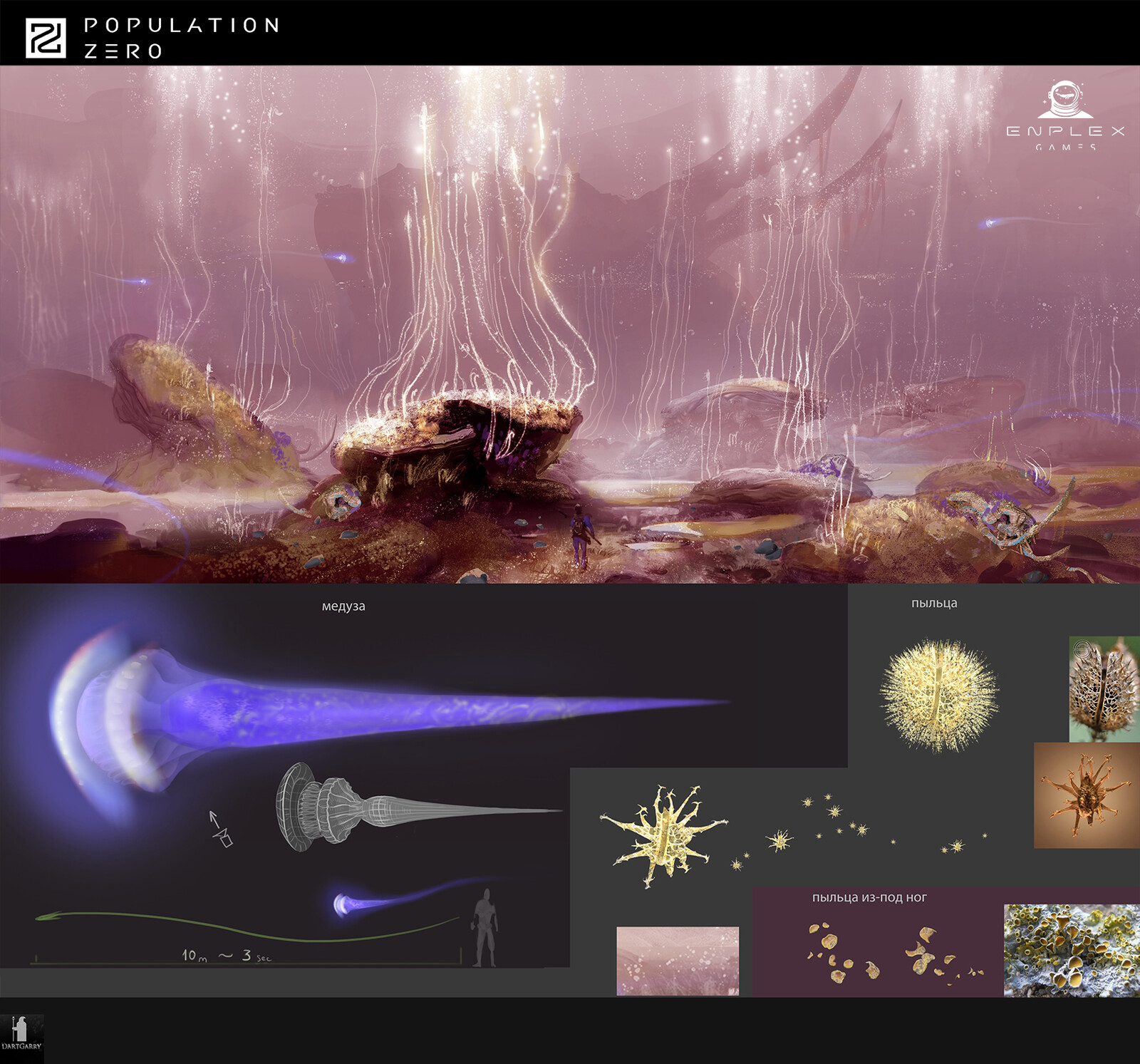
Task: Click the "пыльца из-под ног" label
Action: point(869,897)
